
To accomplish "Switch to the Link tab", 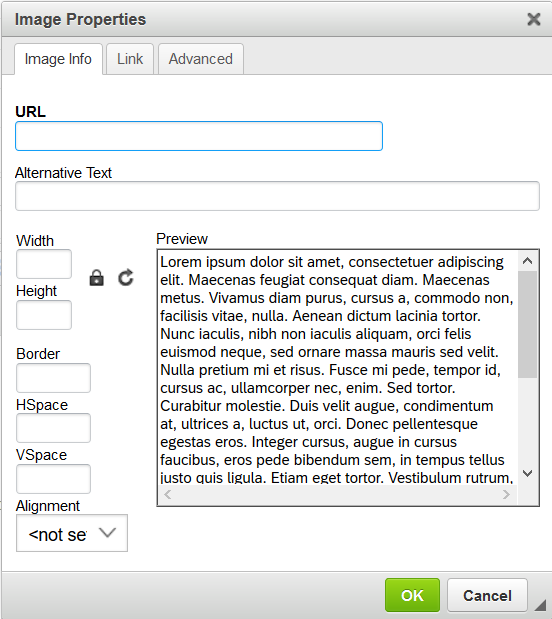I will click(130, 59).
